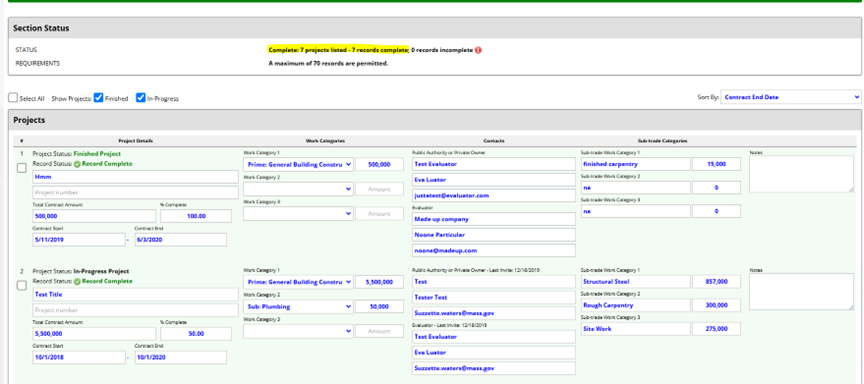Click the noone@madeup.com email field
This screenshot has height=384, width=864.
pos(494,251)
